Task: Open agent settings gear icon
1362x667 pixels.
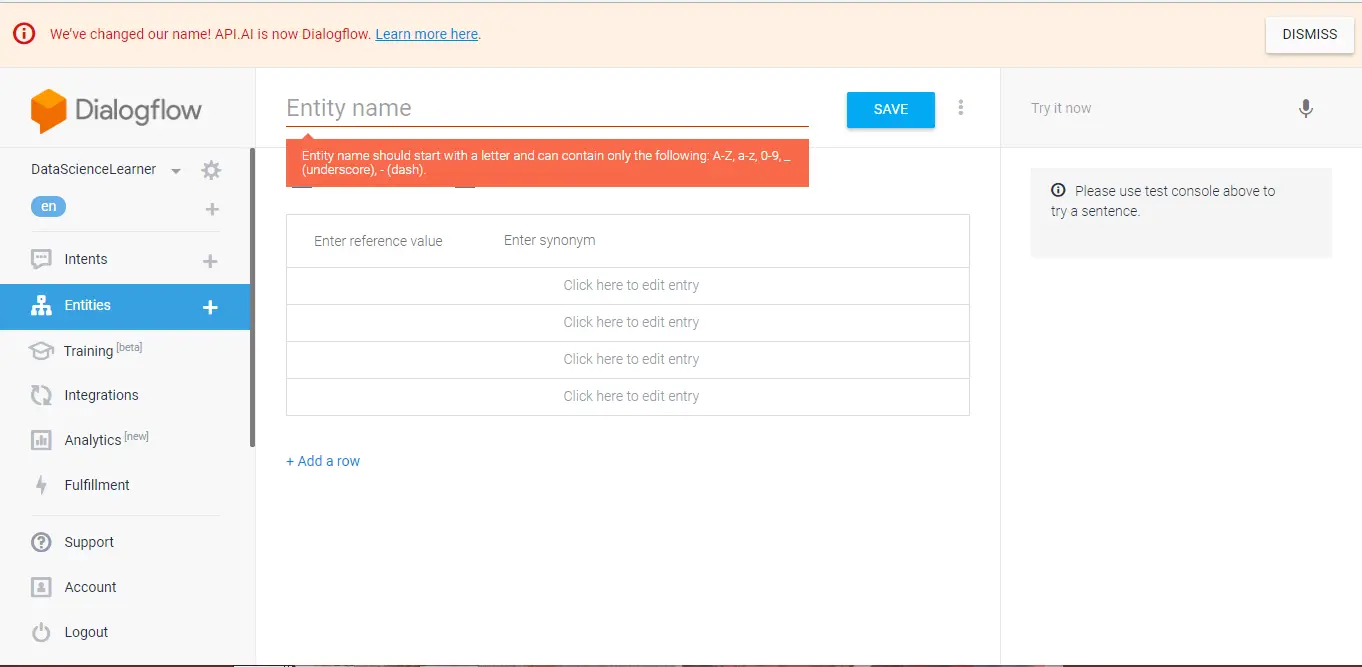Action: point(211,170)
